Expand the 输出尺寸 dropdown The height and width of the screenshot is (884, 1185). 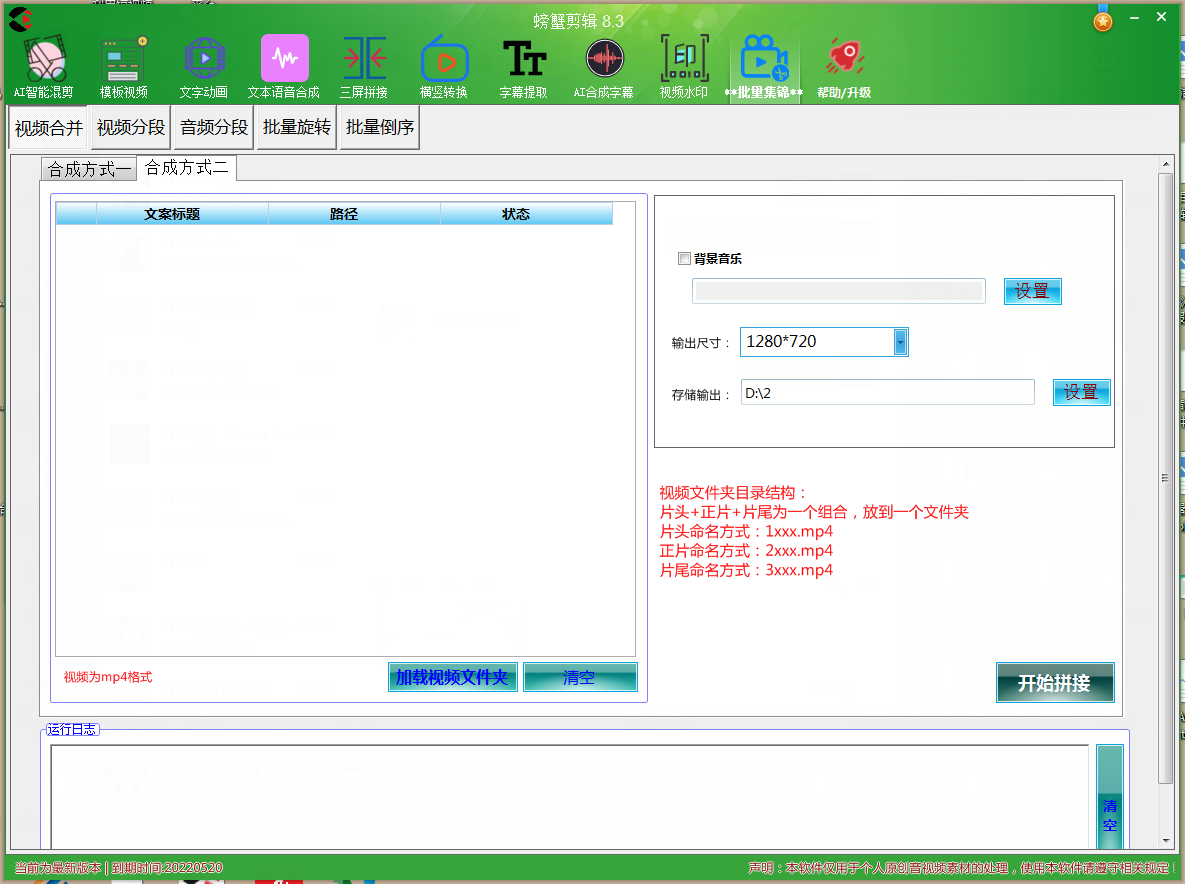[x=900, y=342]
